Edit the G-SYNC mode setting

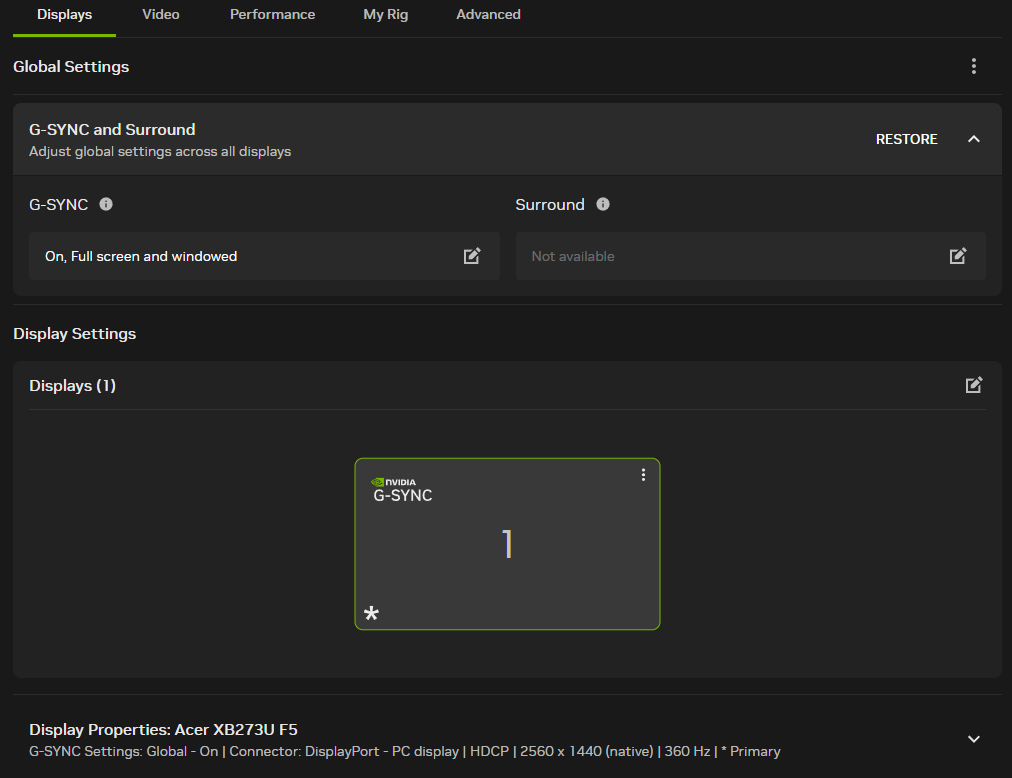click(x=472, y=256)
